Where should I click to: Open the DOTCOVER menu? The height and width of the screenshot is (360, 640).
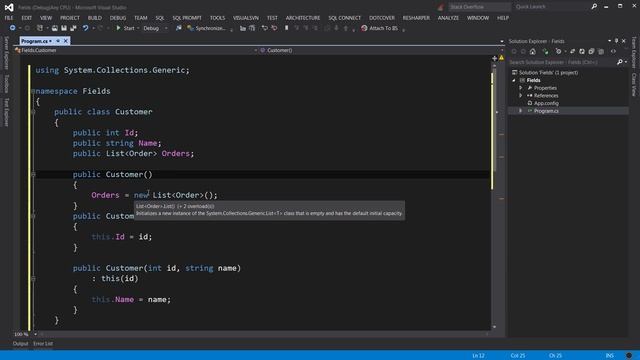click(x=382, y=18)
